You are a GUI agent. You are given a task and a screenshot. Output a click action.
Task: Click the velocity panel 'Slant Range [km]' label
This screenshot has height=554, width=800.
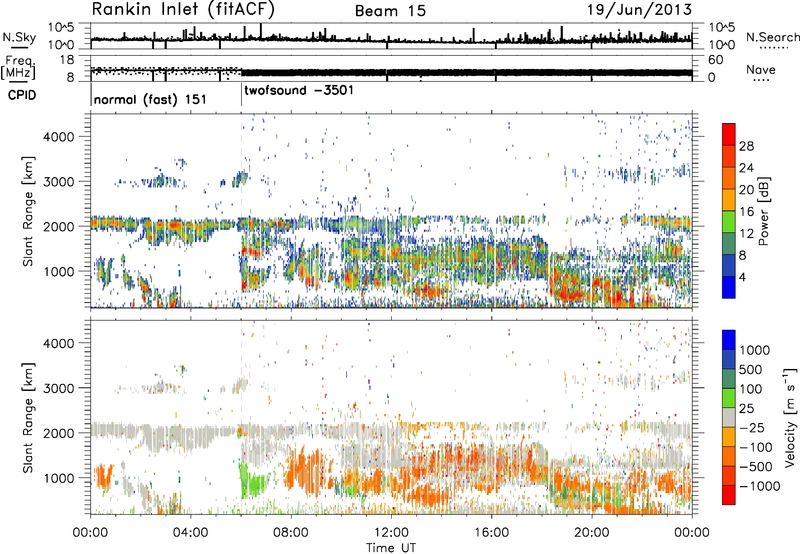[x=28, y=417]
